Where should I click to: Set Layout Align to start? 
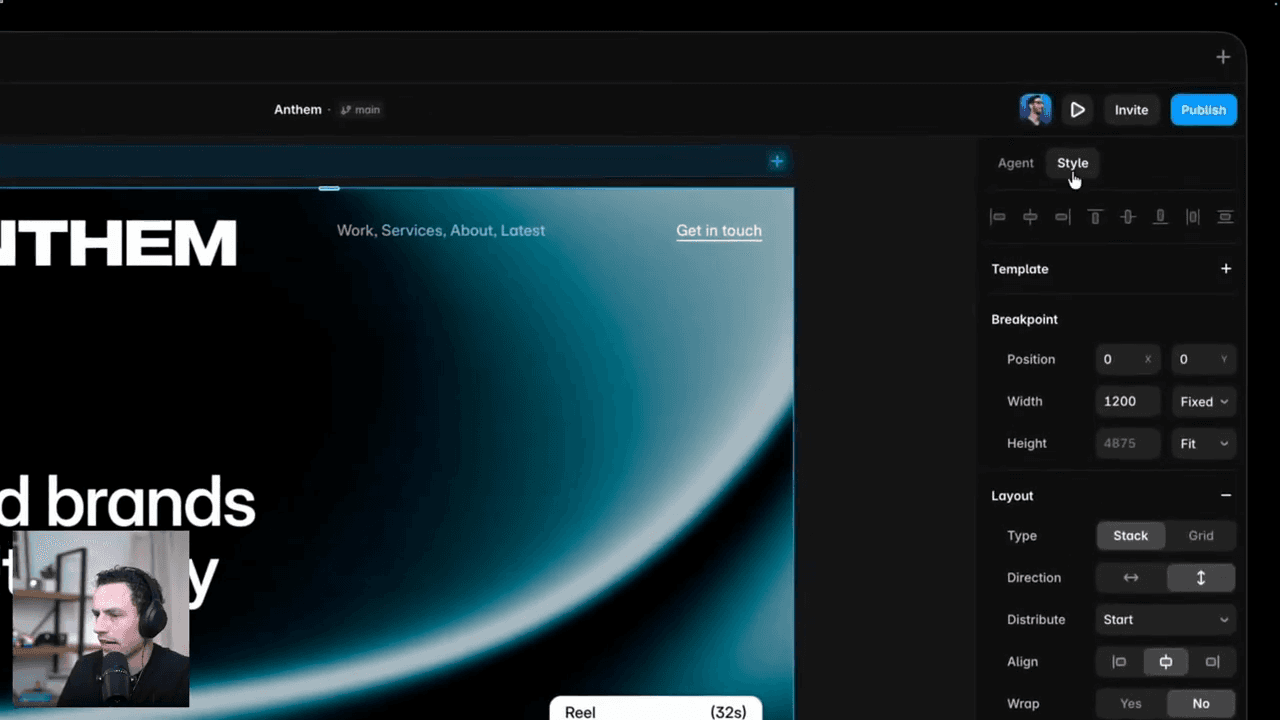click(x=1119, y=662)
